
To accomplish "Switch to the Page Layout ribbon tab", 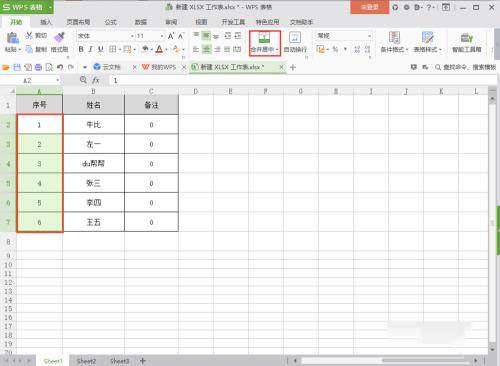I will (x=78, y=22).
